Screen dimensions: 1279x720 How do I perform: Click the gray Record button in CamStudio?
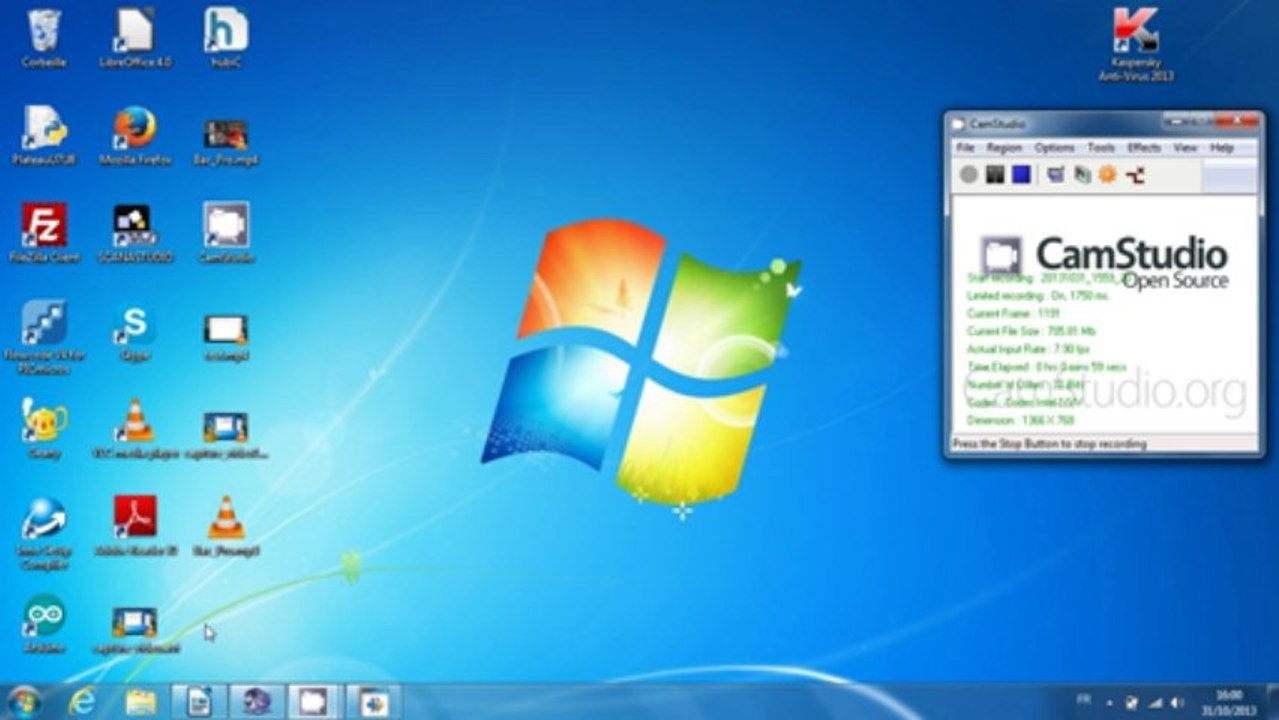[x=968, y=175]
